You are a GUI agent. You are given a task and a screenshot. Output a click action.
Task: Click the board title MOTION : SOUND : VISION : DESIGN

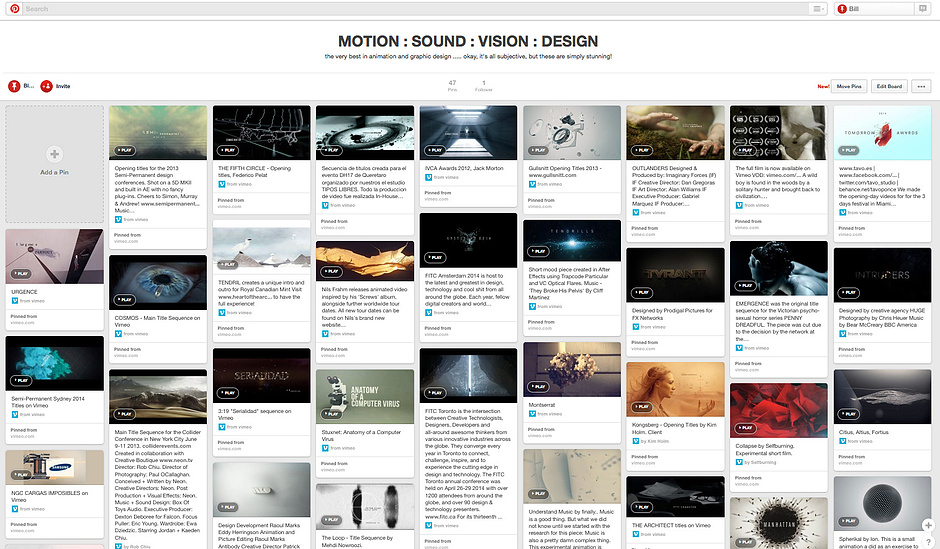pyautogui.click(x=468, y=41)
